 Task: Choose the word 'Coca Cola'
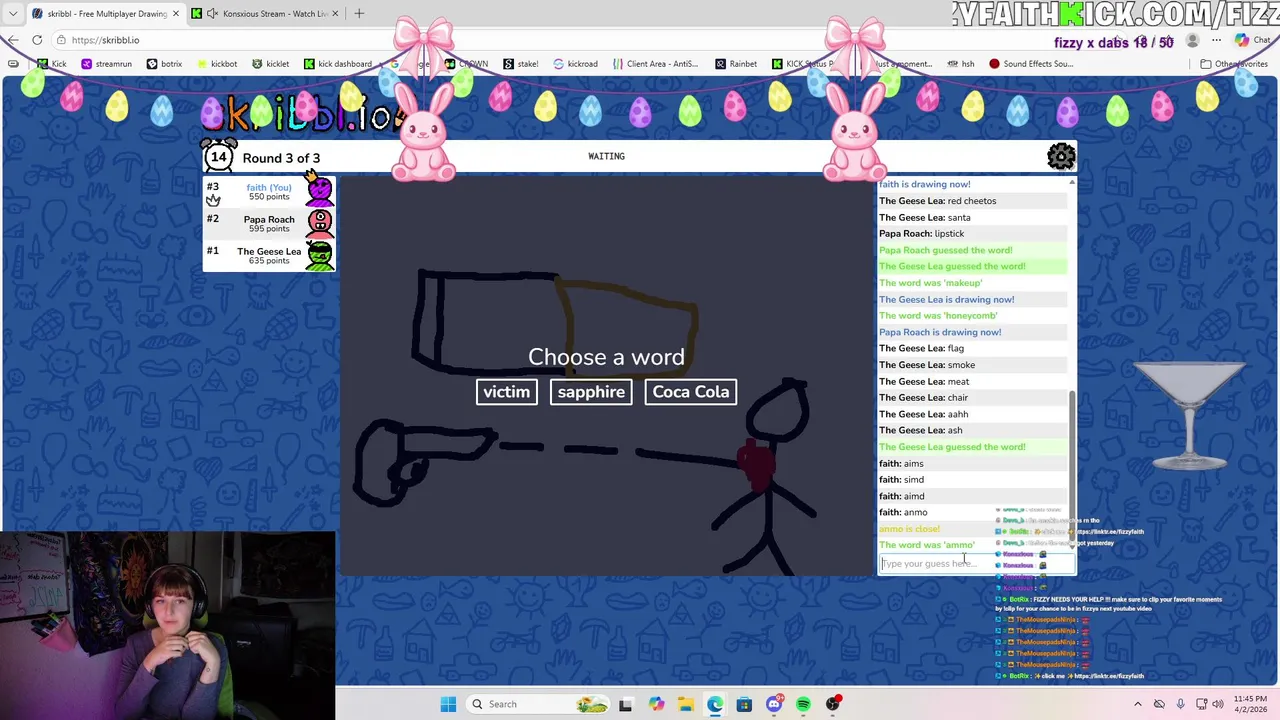(x=691, y=392)
